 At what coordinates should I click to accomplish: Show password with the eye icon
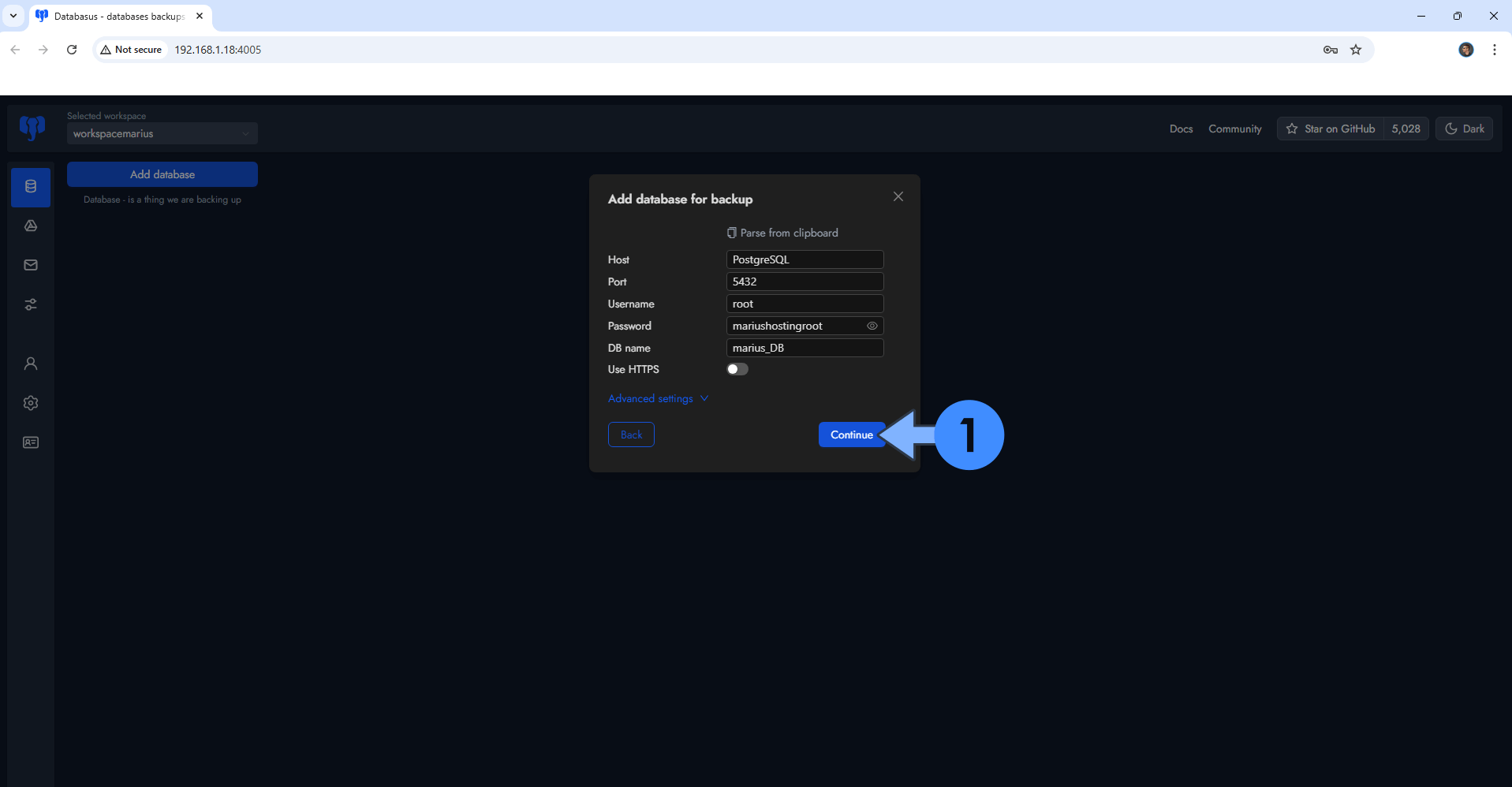tap(872, 326)
